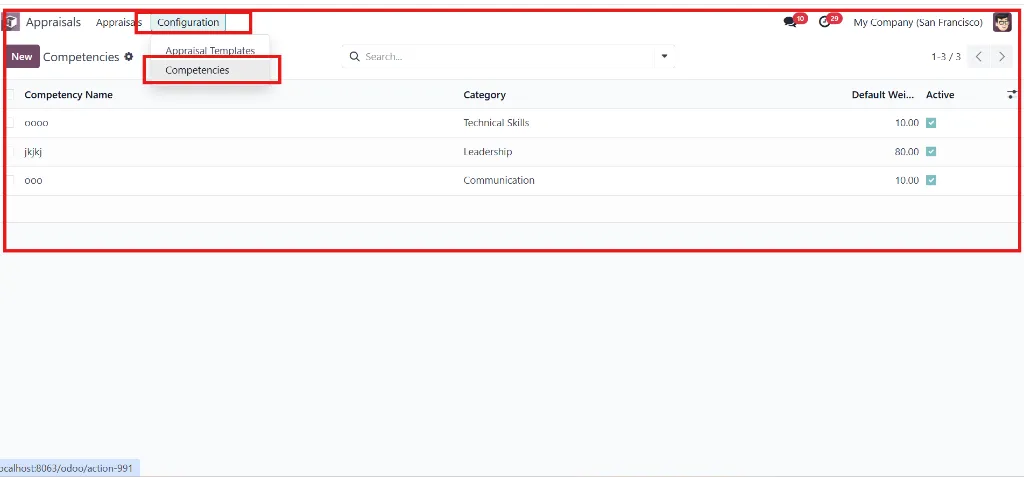Open the Appraisals app home icon
Screen dimensions: 1024x477
pyautogui.click(x=11, y=22)
